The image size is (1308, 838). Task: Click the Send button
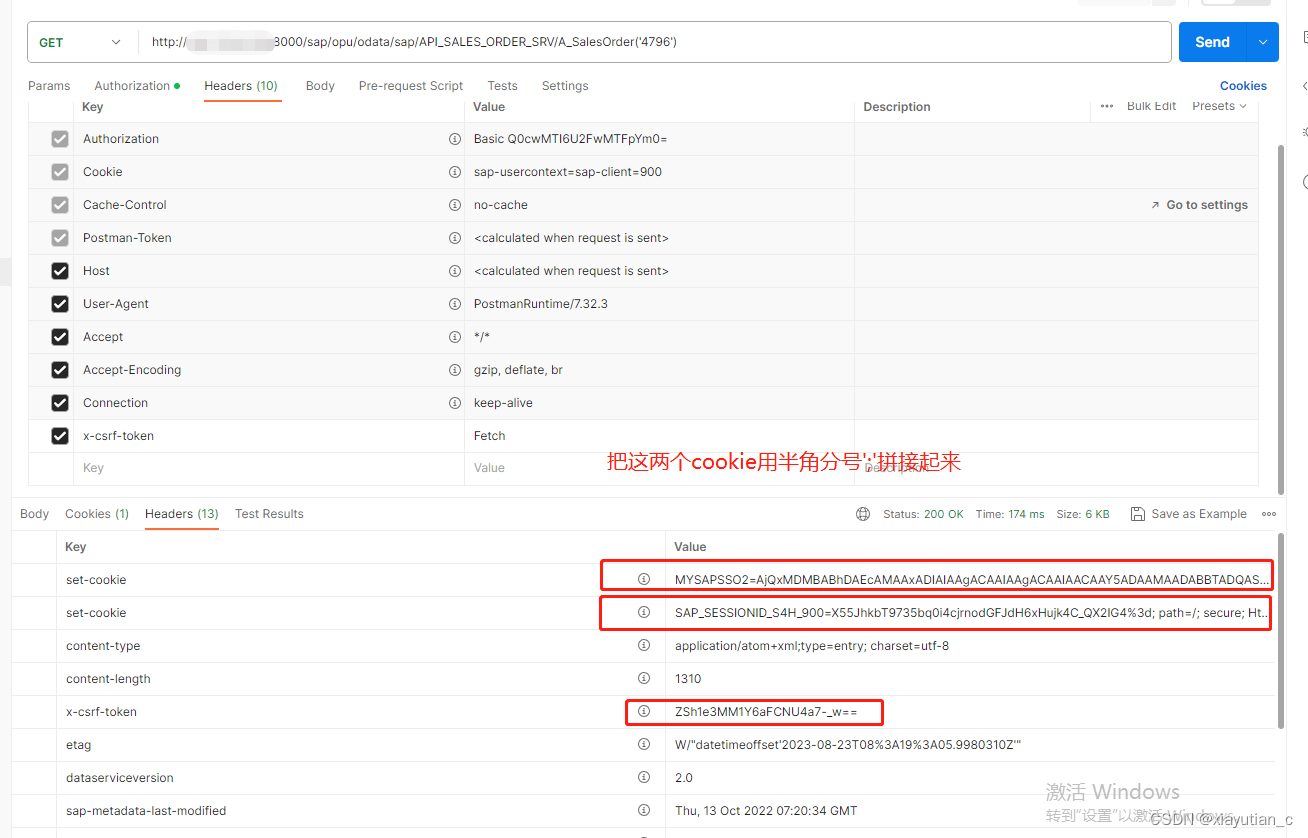click(x=1212, y=42)
